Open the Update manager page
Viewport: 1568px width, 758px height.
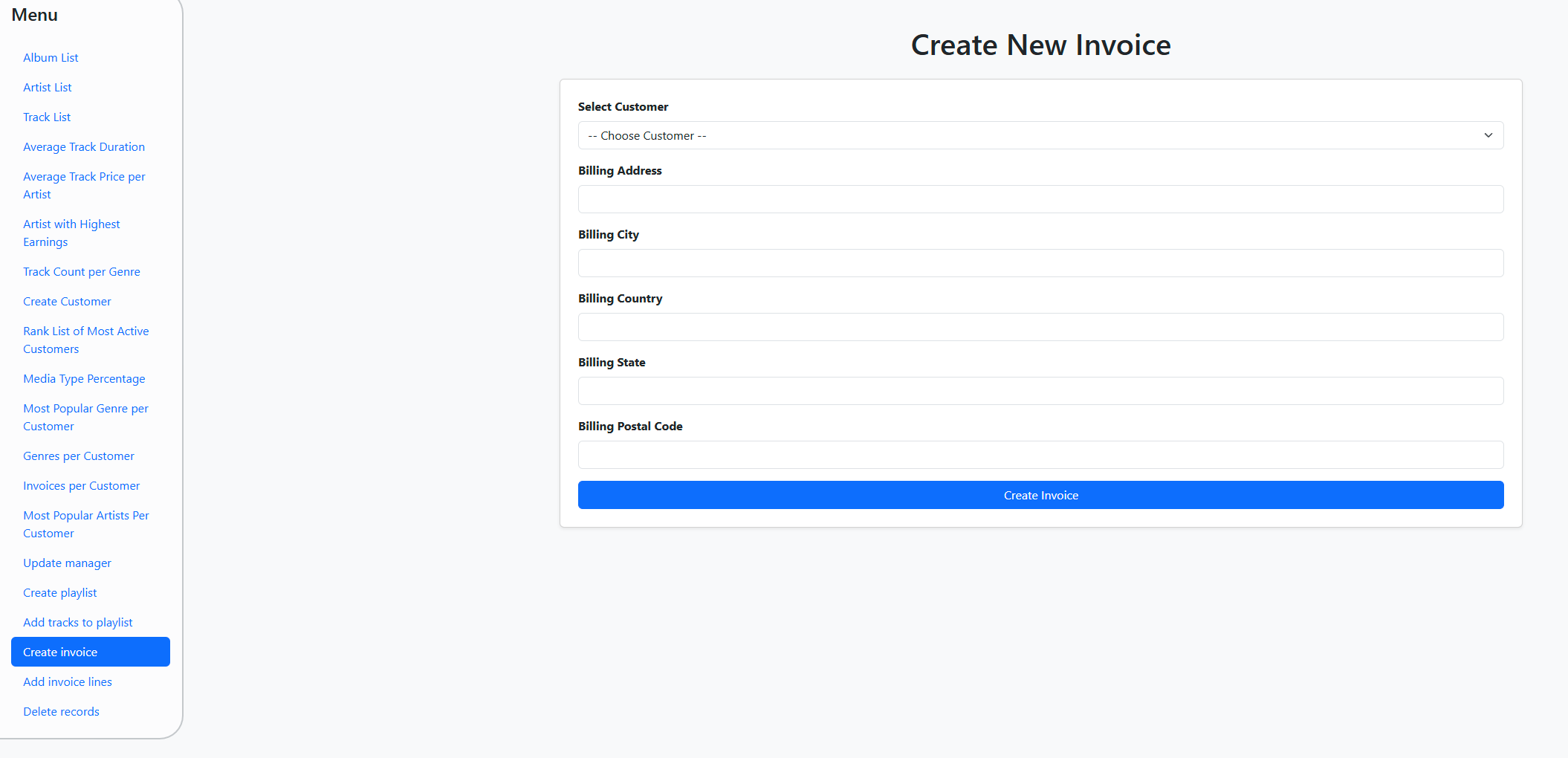67,563
